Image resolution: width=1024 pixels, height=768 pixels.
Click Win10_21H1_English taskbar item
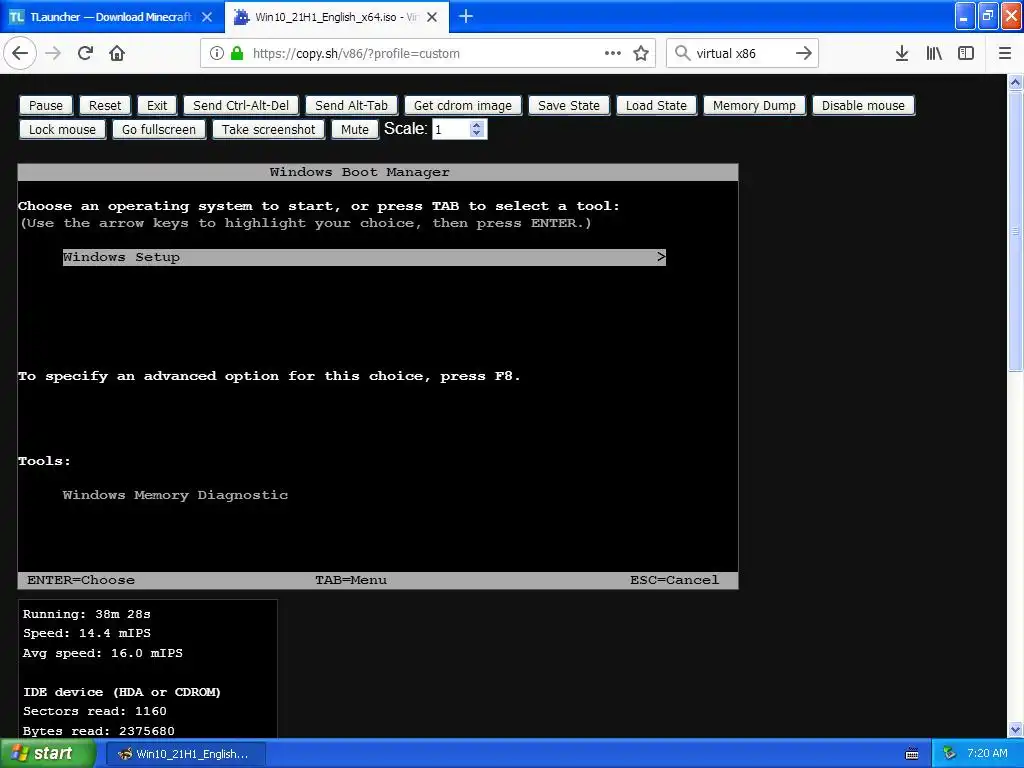[185, 754]
